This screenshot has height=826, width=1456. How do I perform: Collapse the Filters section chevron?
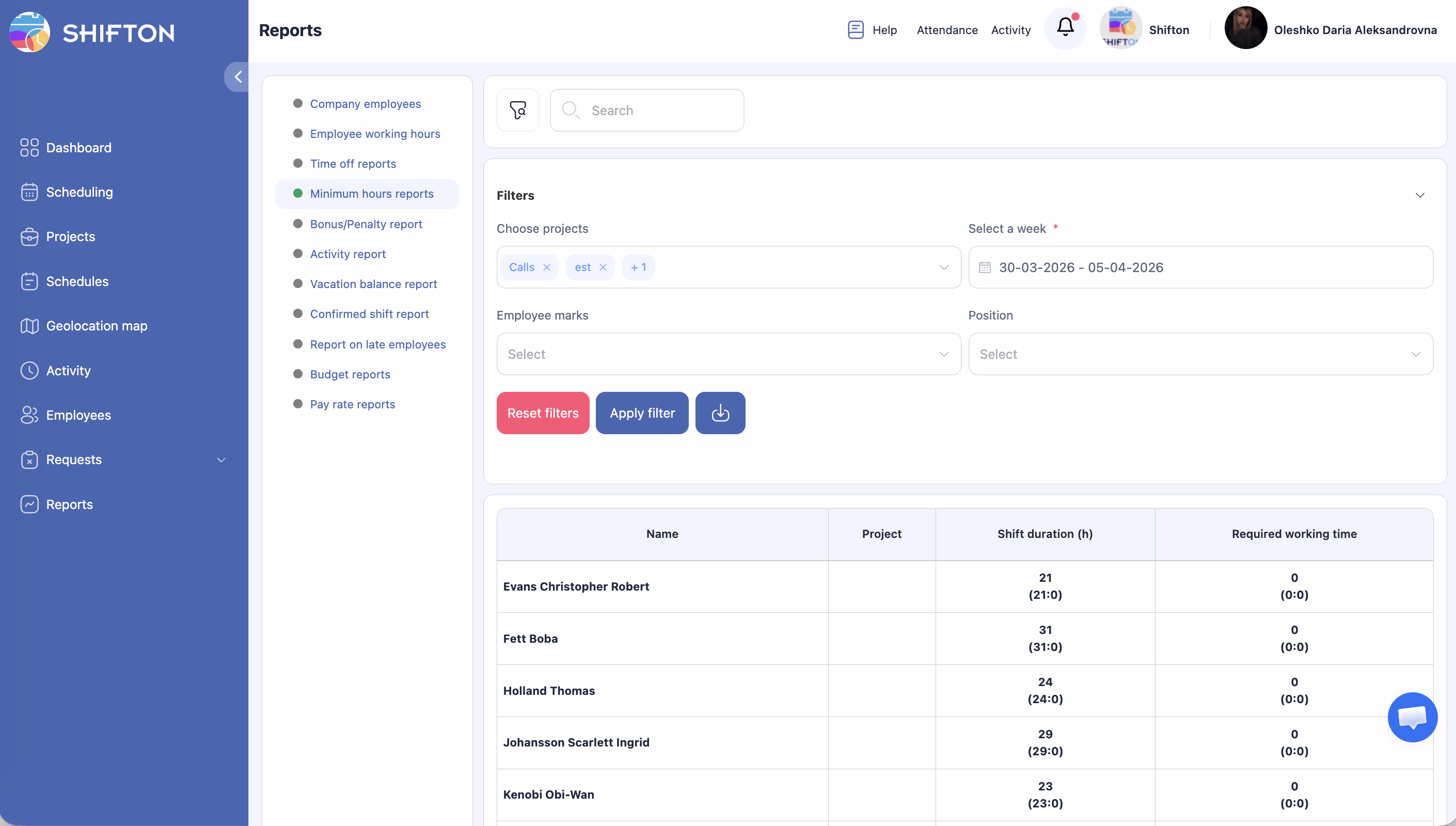(1420, 195)
